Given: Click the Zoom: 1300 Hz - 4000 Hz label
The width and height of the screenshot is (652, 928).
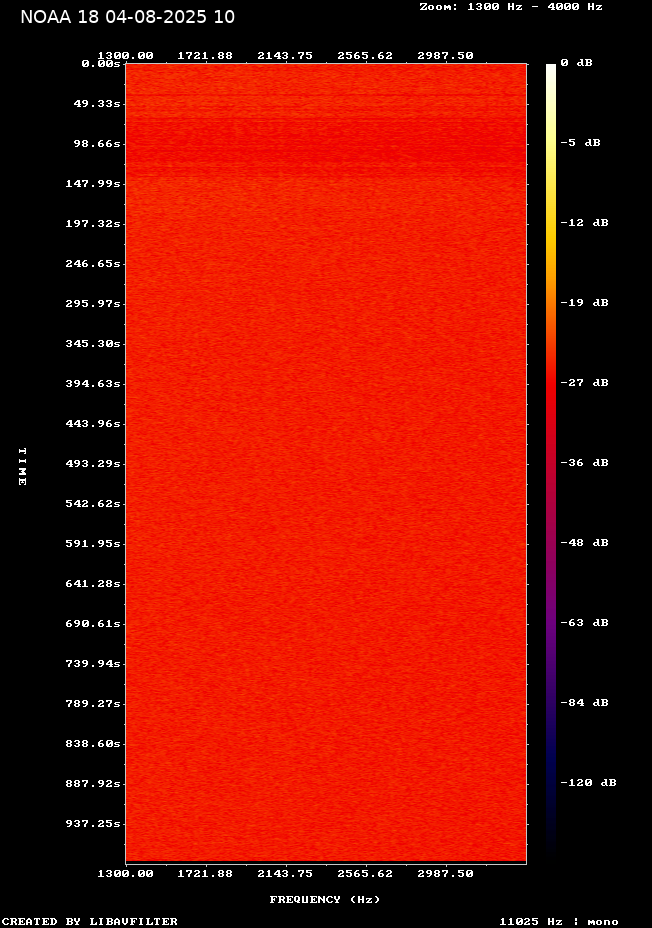Looking at the screenshot, I should tap(510, 7).
